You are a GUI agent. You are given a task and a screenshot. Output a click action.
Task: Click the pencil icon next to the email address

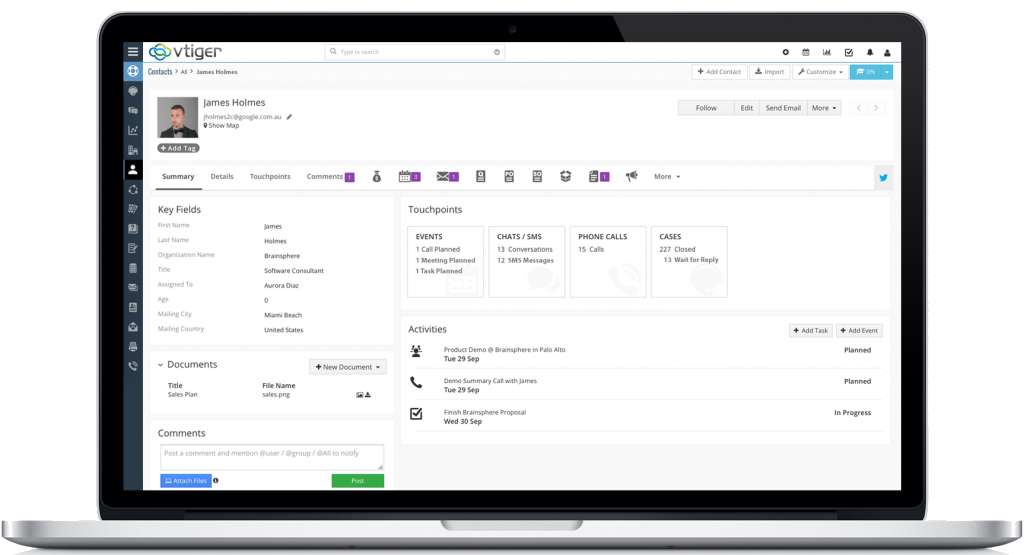coord(289,117)
